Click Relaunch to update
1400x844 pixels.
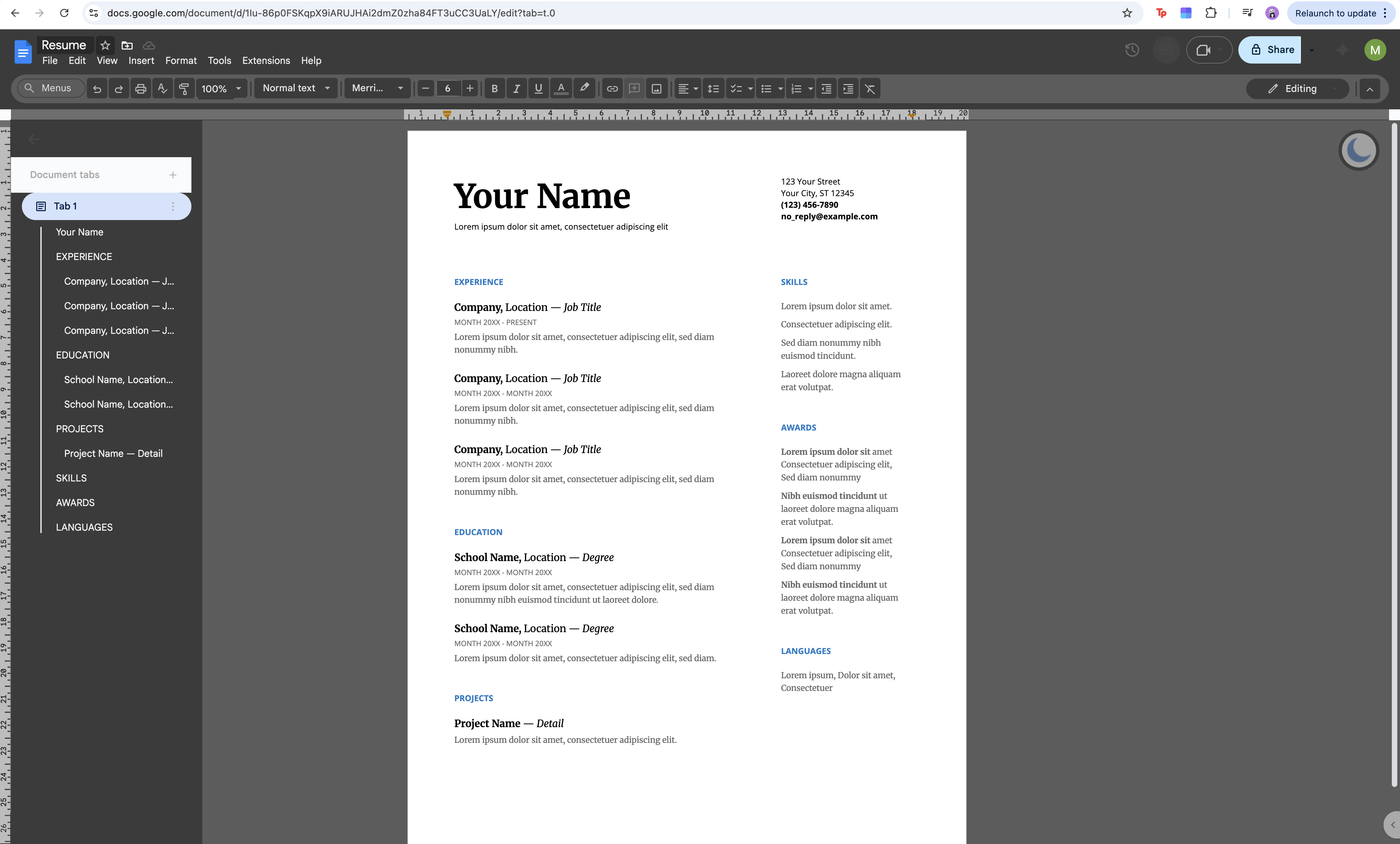pyautogui.click(x=1336, y=13)
